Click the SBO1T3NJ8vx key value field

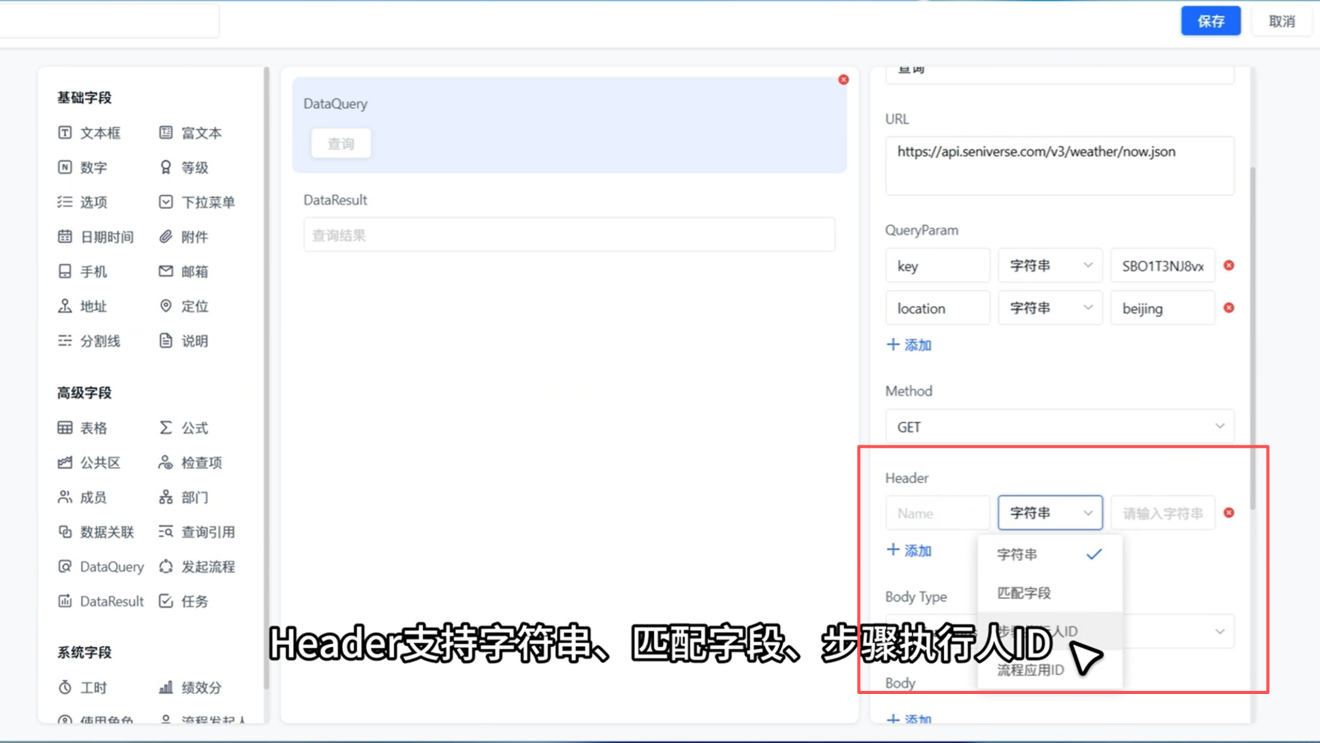coord(1162,266)
